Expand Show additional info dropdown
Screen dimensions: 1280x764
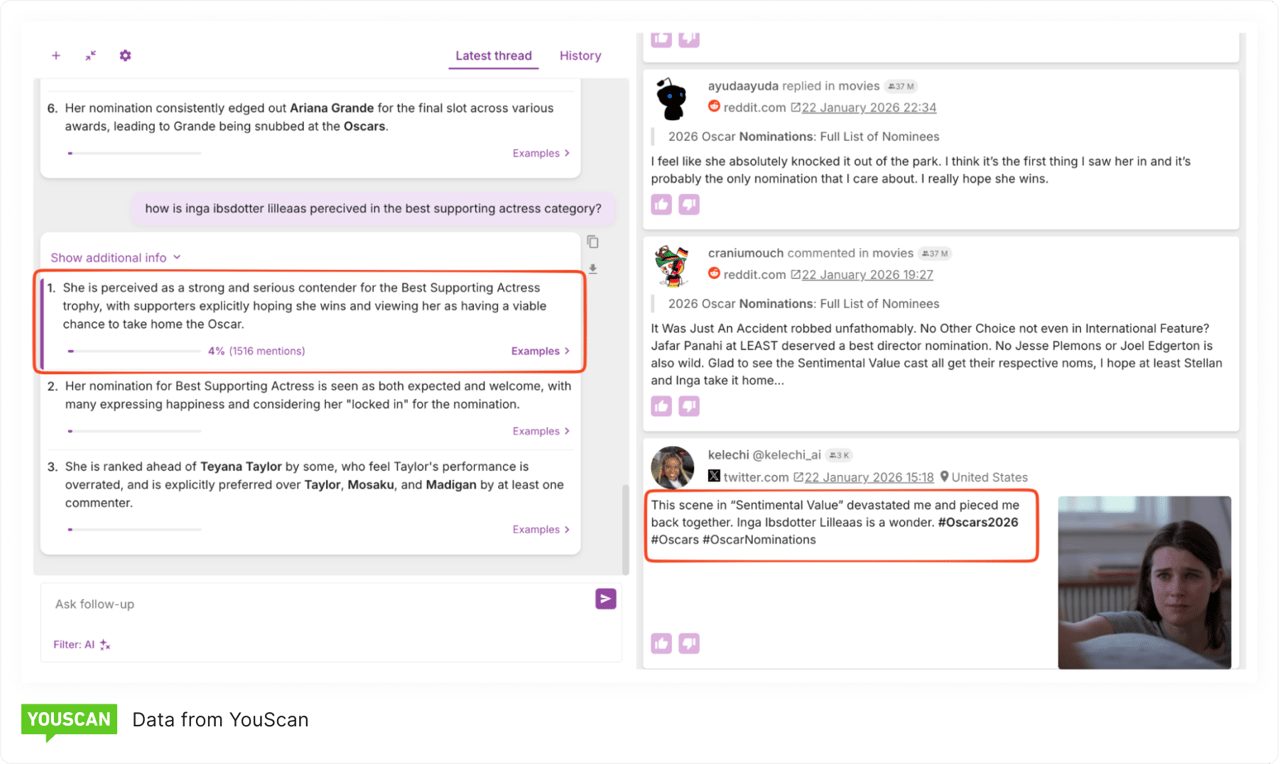click(116, 258)
